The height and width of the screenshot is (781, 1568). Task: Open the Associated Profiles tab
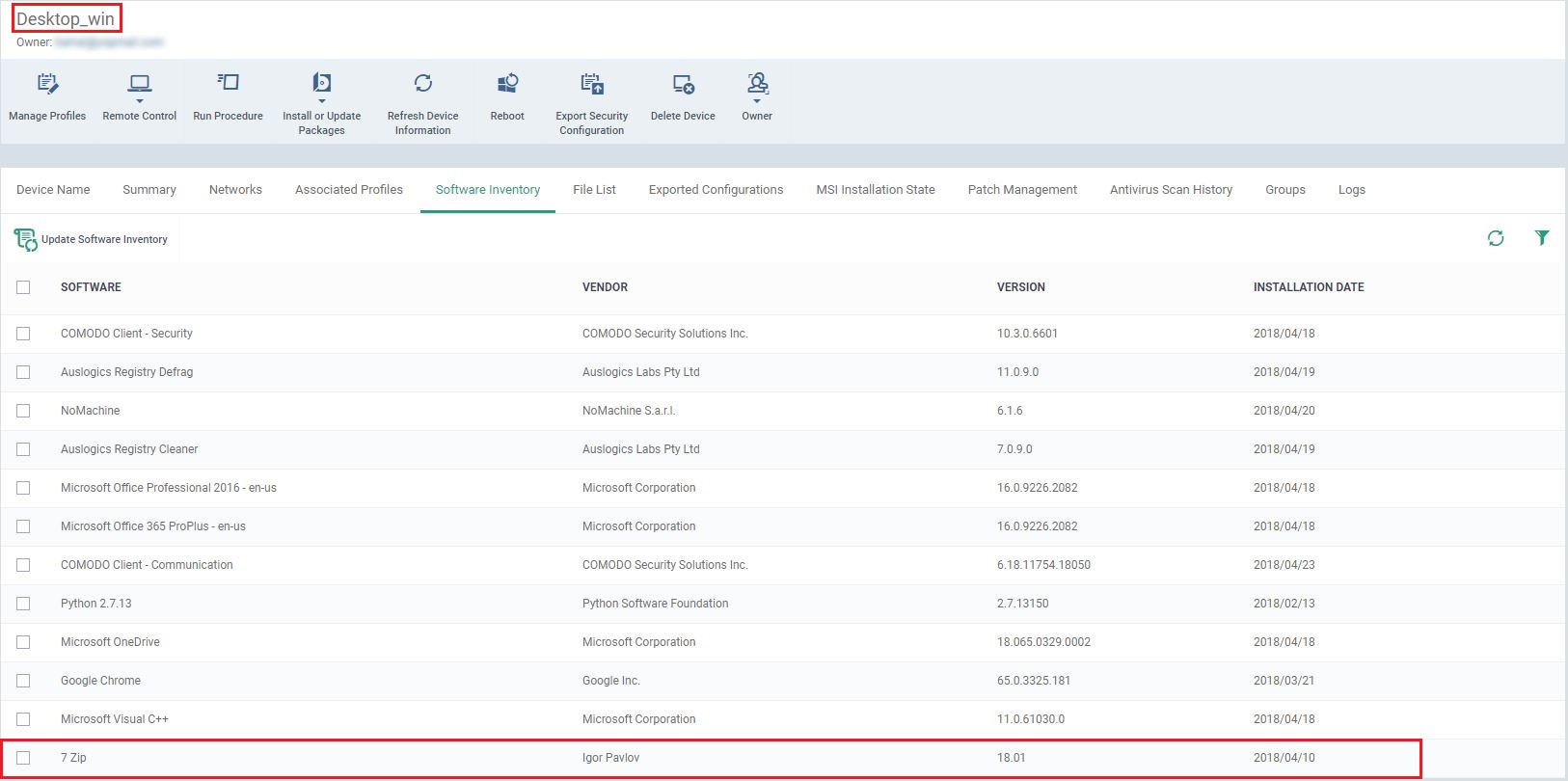[x=349, y=190]
